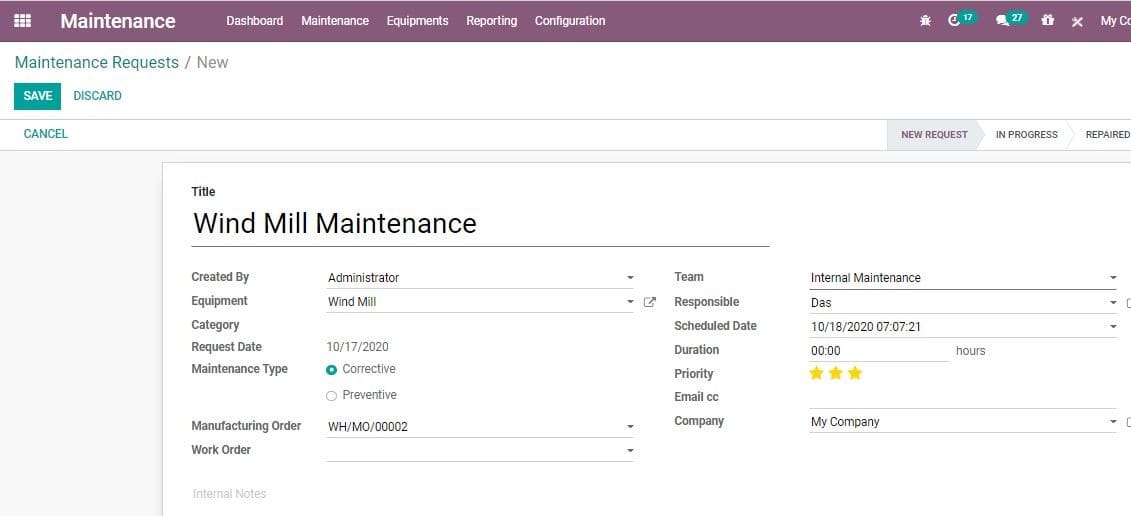Click the Maintenance app title
Screen dimensions: 1131x516
coord(118,21)
